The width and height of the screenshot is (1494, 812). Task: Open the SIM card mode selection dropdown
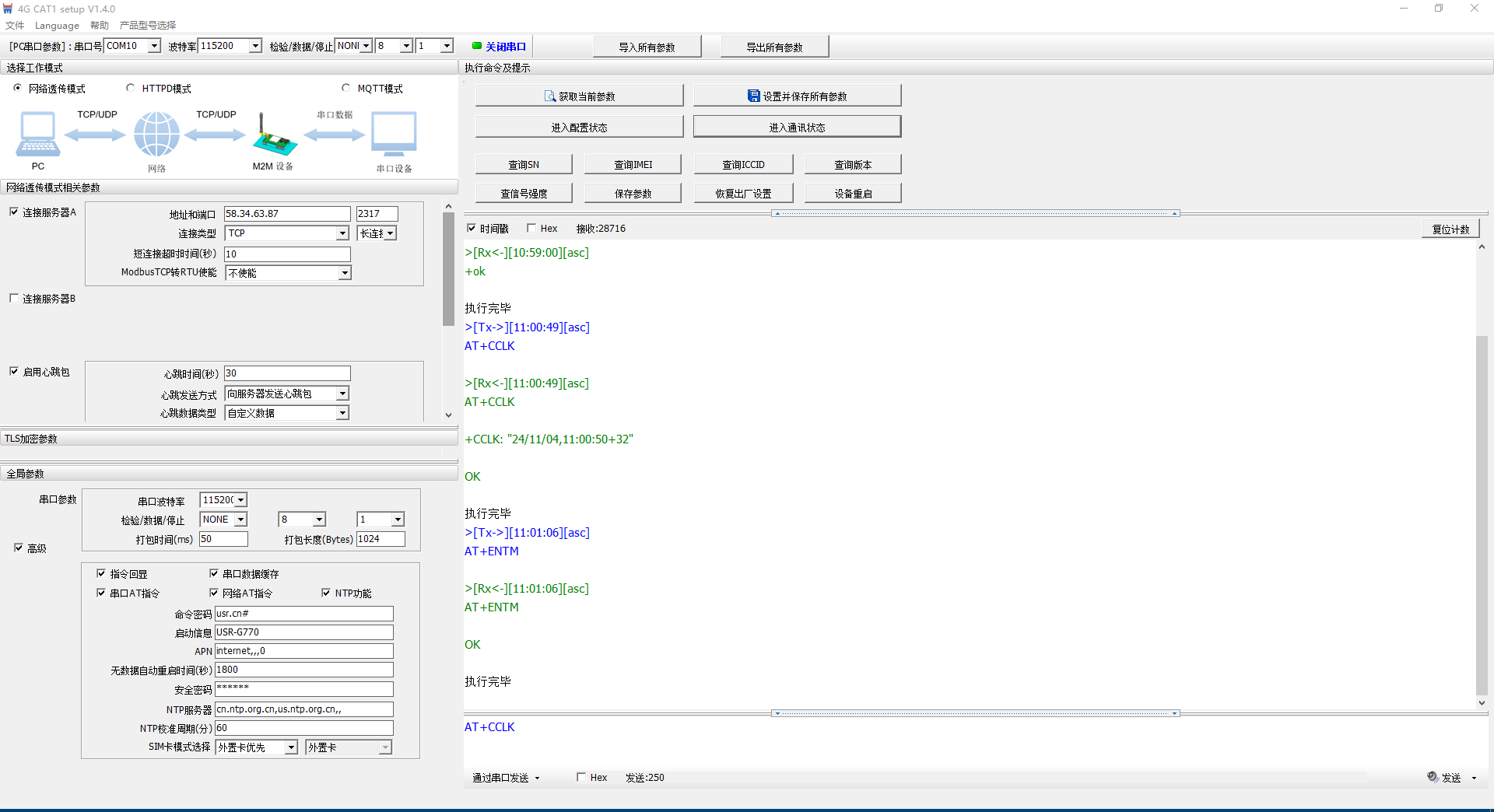click(x=291, y=747)
